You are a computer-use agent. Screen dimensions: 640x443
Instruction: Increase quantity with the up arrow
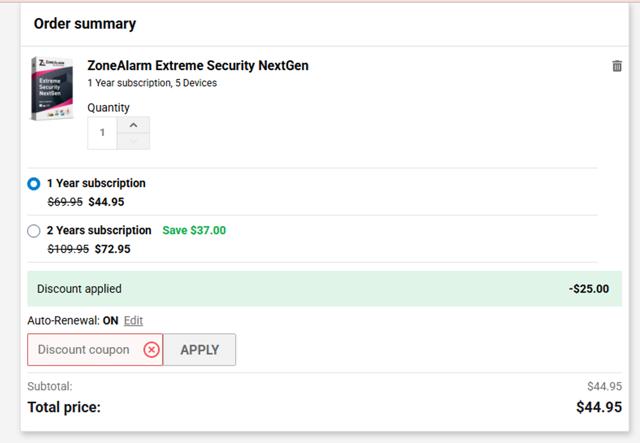coord(133,125)
